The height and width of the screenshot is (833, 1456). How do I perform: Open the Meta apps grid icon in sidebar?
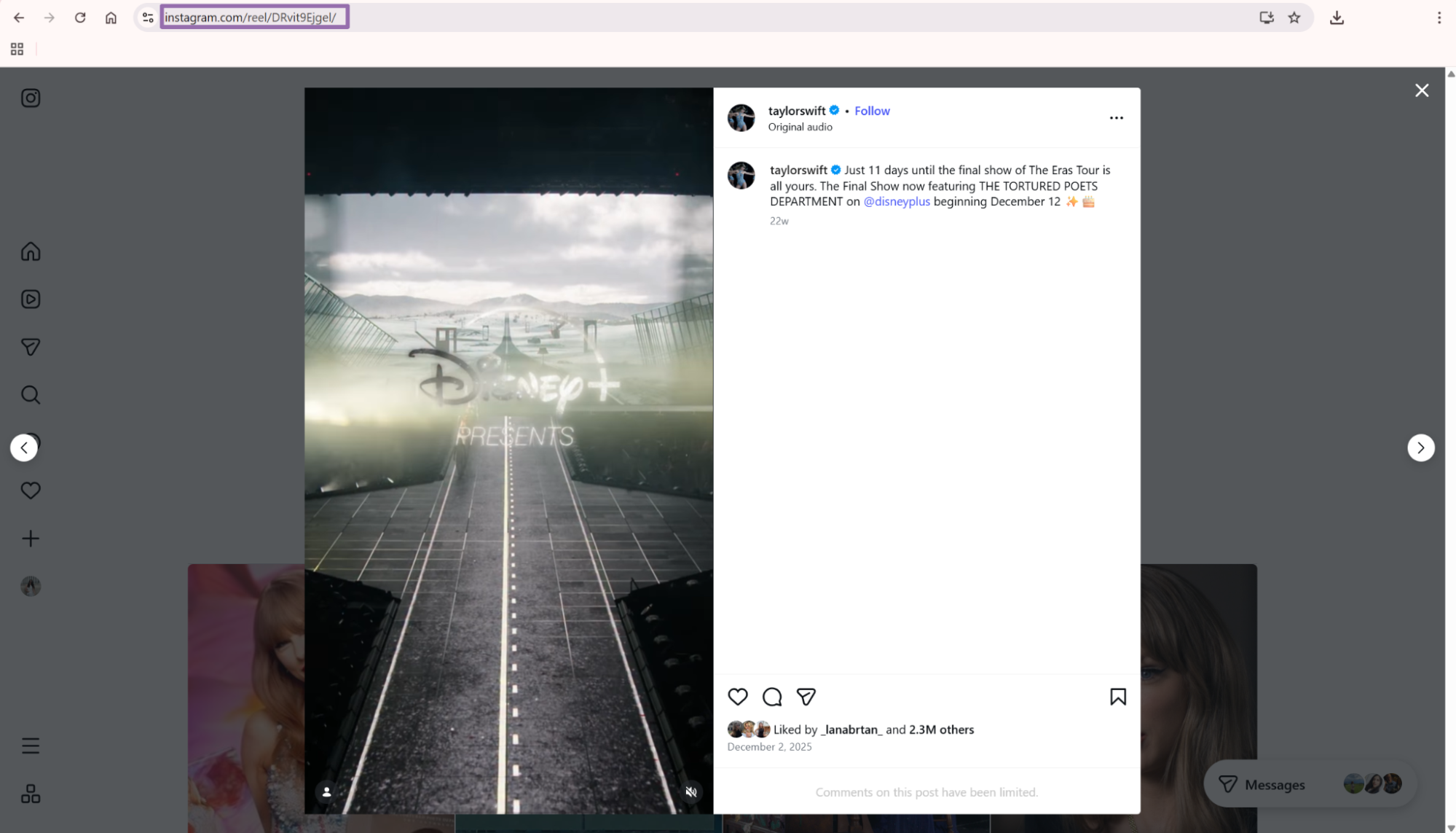coord(31,794)
